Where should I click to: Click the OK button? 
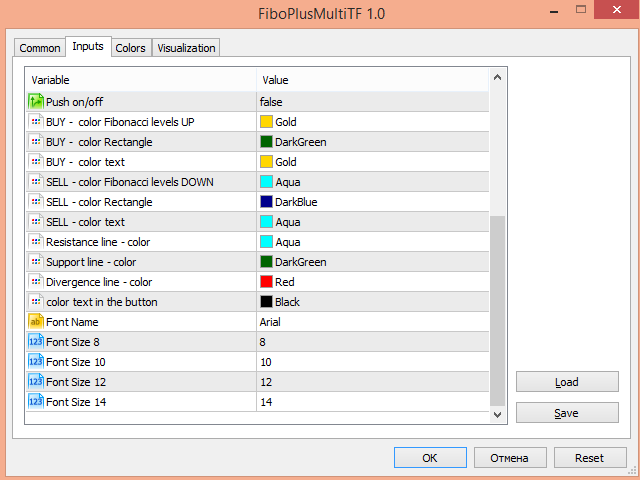point(430,458)
